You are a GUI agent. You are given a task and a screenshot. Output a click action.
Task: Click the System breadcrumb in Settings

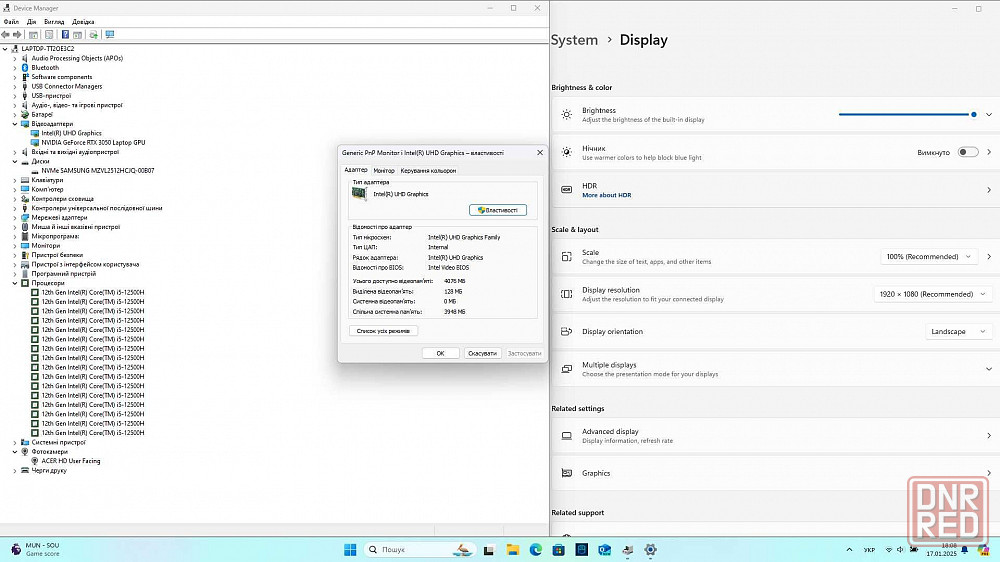[574, 40]
